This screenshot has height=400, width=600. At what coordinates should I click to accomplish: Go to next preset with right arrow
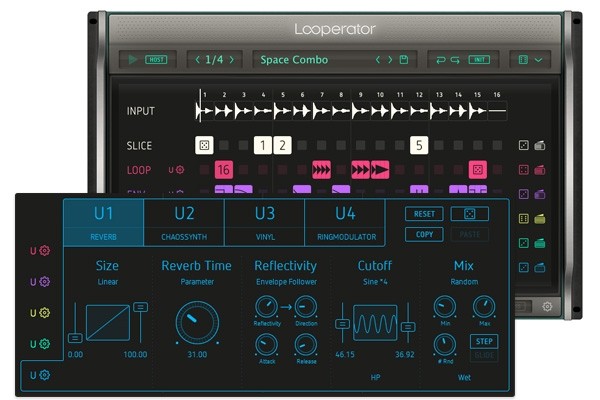point(390,59)
